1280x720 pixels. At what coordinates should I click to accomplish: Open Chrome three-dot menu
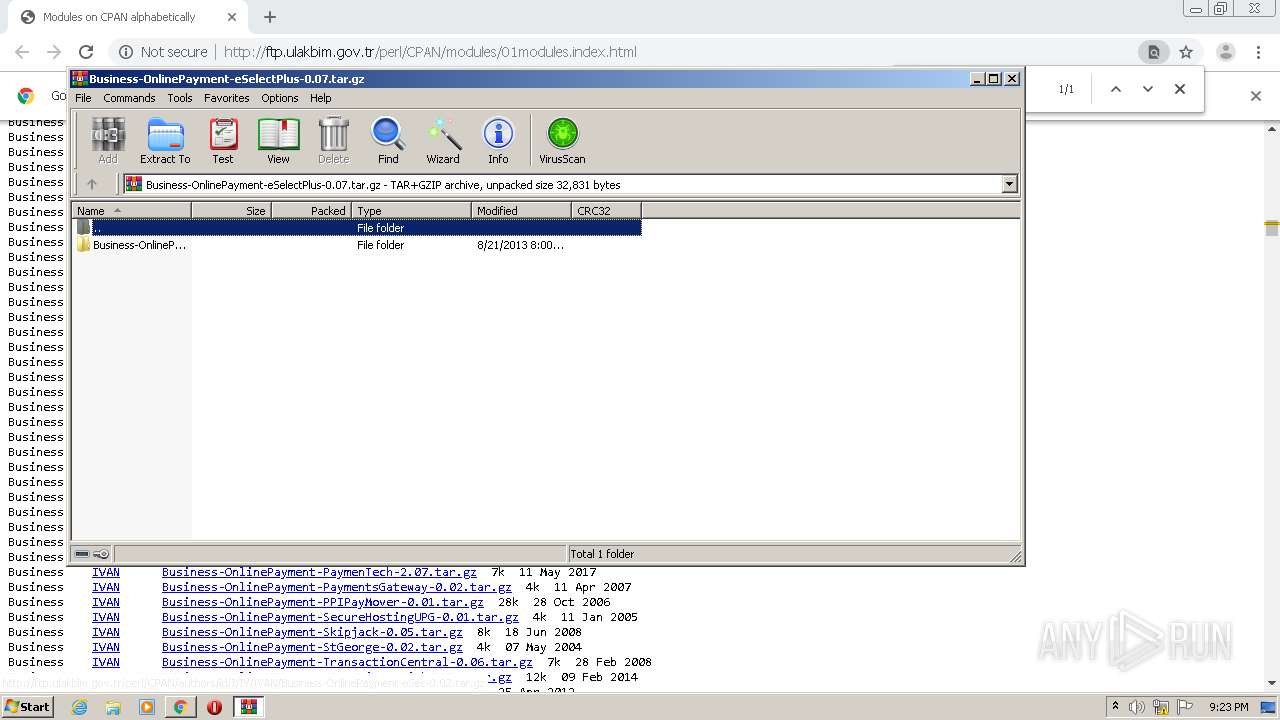coord(1258,52)
